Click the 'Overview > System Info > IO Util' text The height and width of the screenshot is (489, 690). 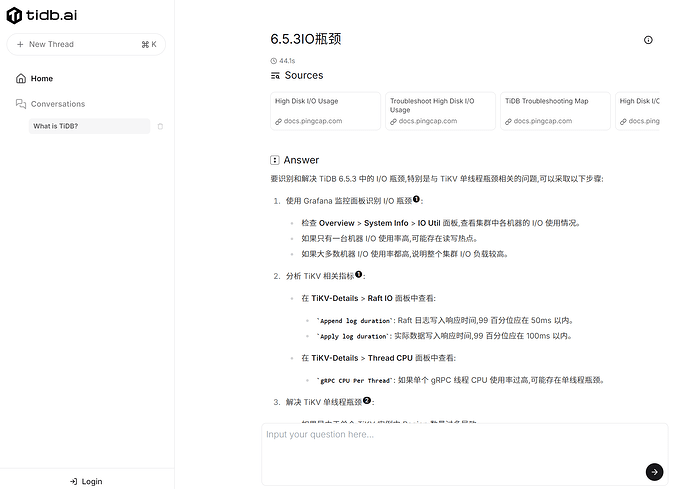coord(380,223)
